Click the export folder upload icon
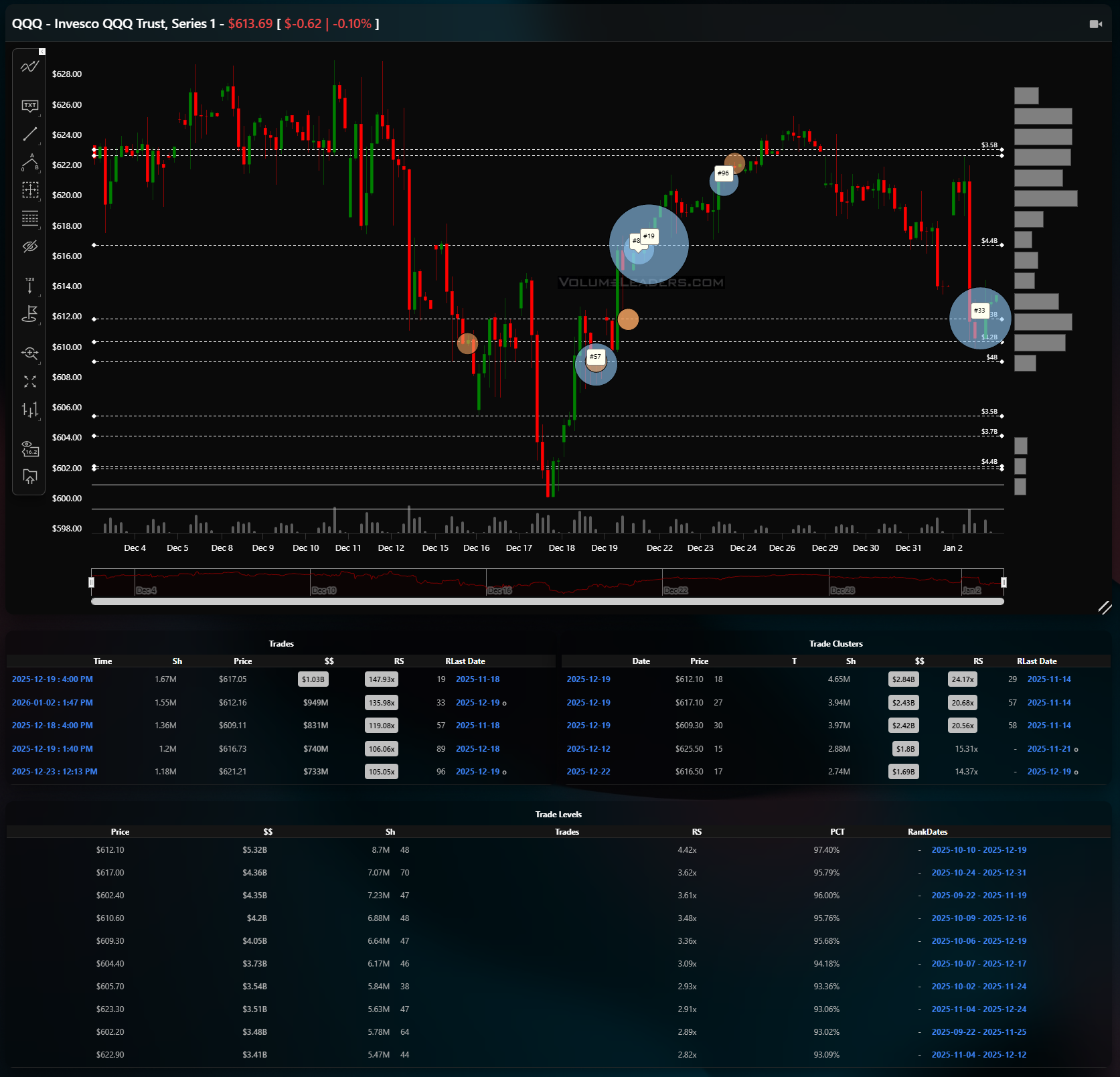The image size is (1120, 1077). 30,476
